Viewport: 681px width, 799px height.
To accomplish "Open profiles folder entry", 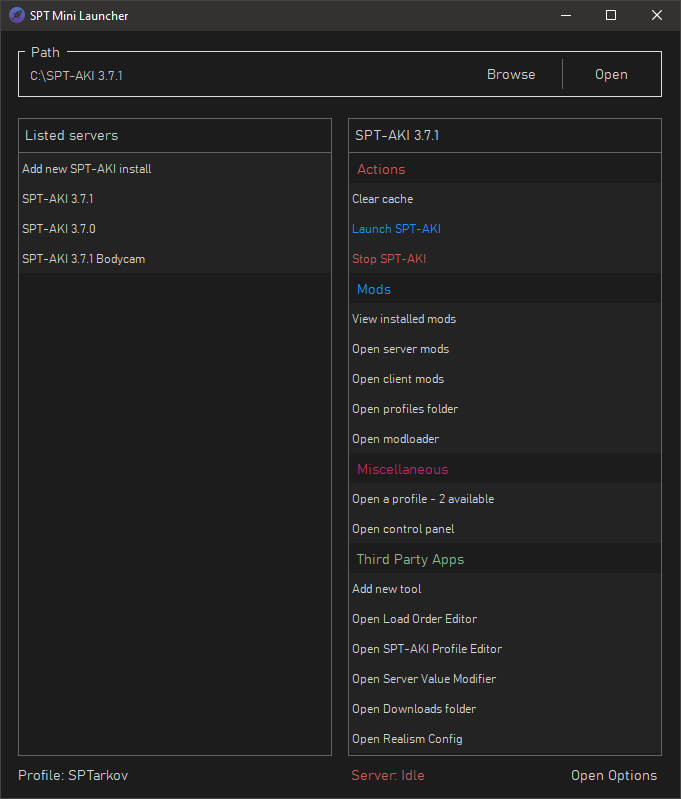I will tap(505, 409).
